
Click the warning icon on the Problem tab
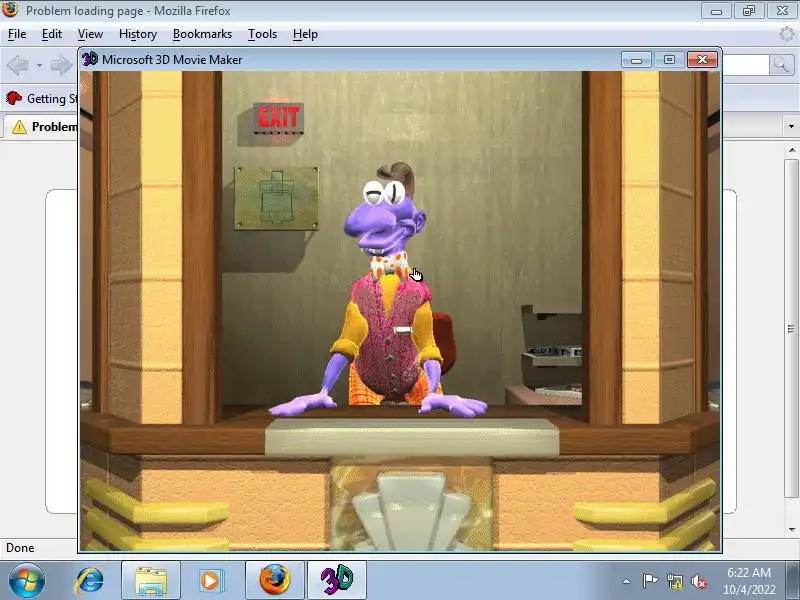click(19, 127)
